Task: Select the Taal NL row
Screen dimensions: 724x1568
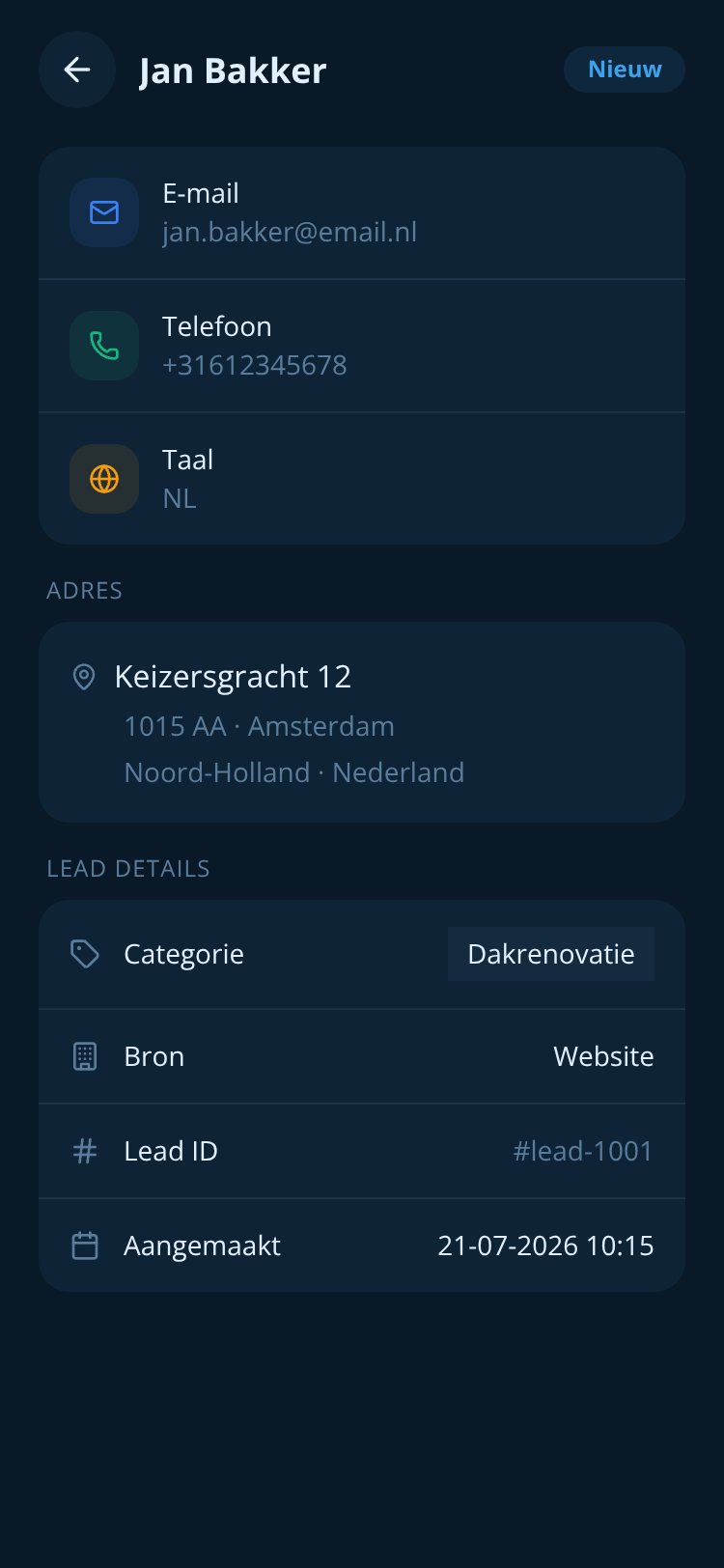Action: pos(362,479)
